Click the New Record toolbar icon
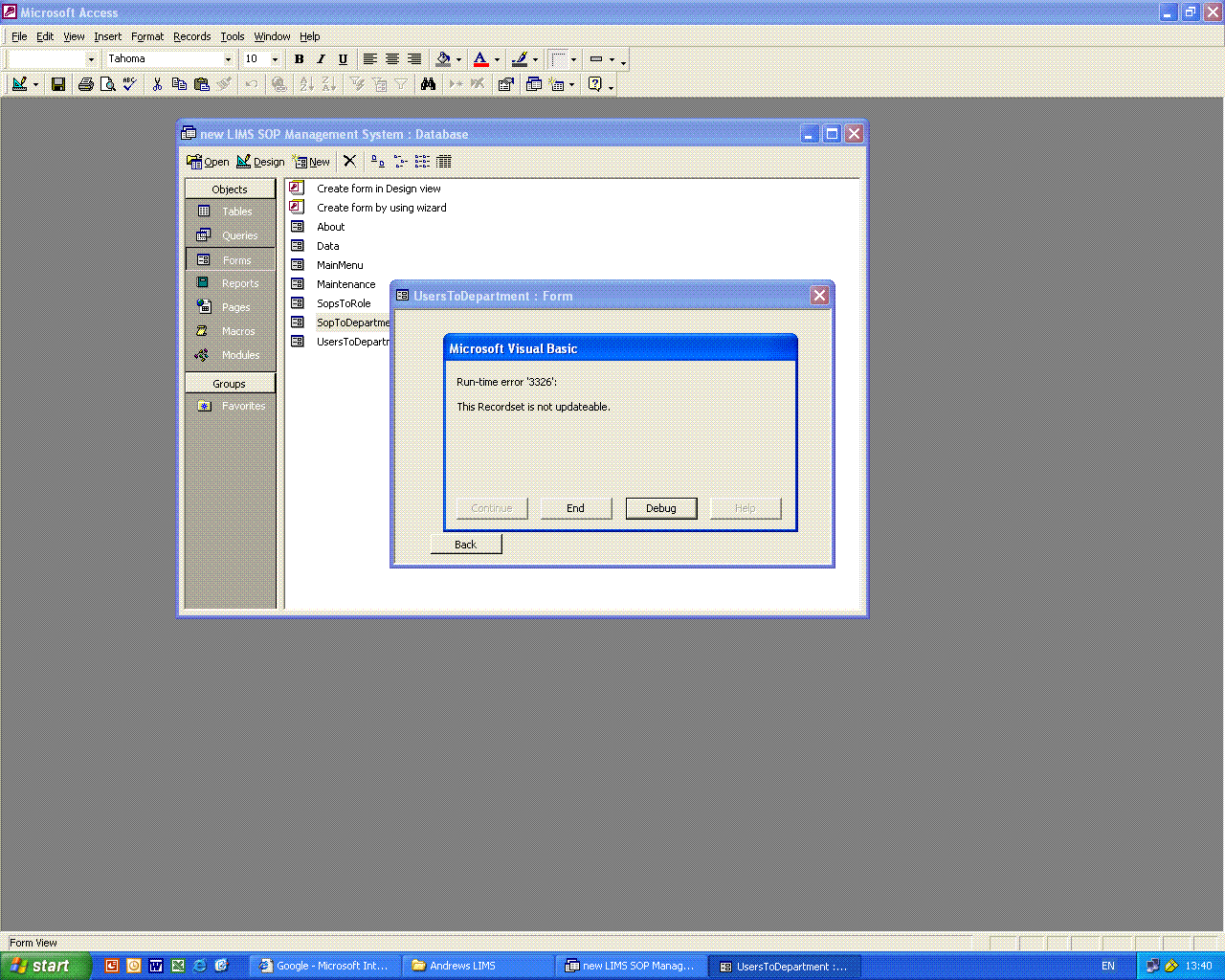 click(456, 84)
